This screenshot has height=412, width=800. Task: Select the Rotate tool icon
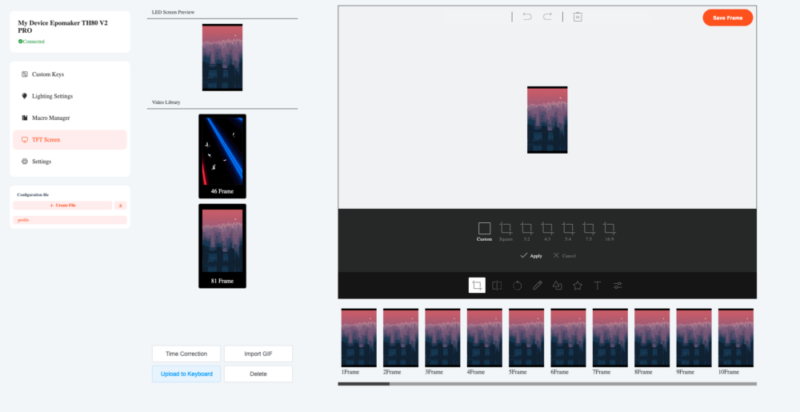click(x=517, y=285)
